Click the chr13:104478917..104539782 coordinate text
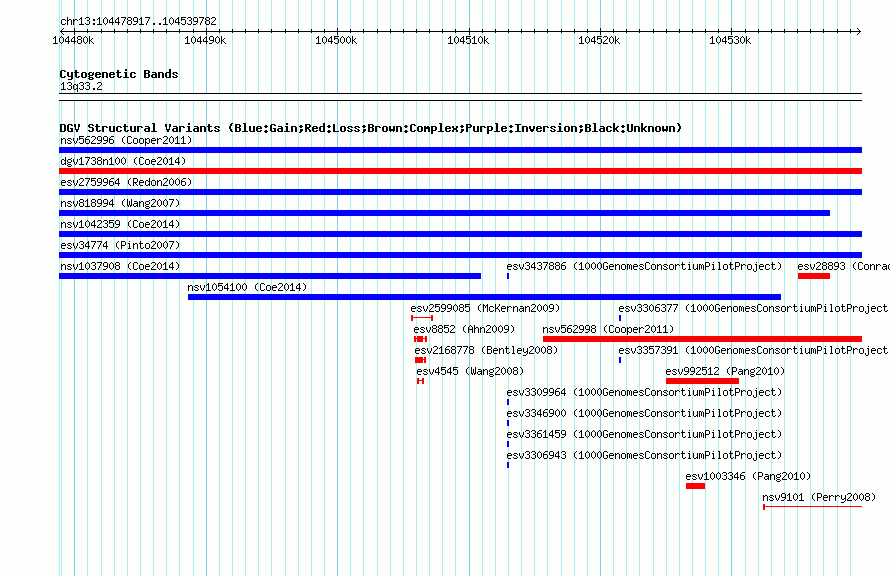Image resolution: width=890 pixels, height=576 pixels. pyautogui.click(x=138, y=22)
